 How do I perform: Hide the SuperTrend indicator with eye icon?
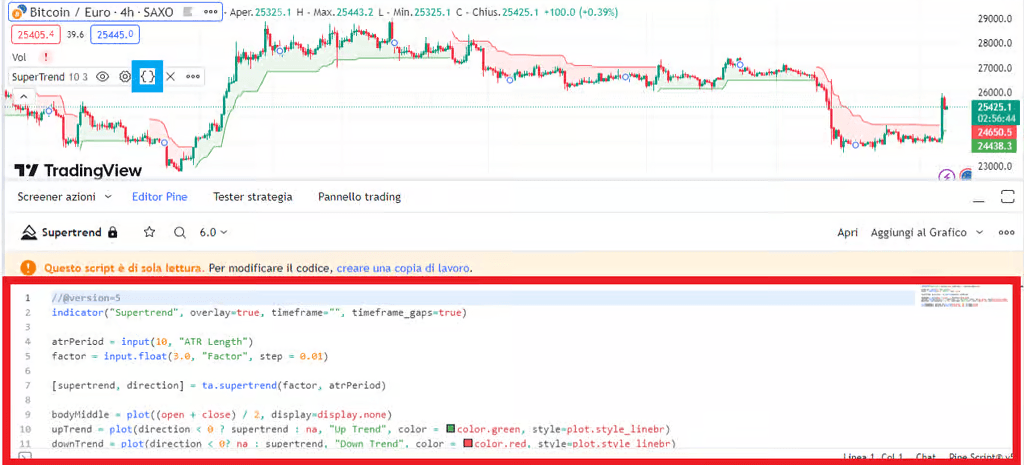[102, 76]
